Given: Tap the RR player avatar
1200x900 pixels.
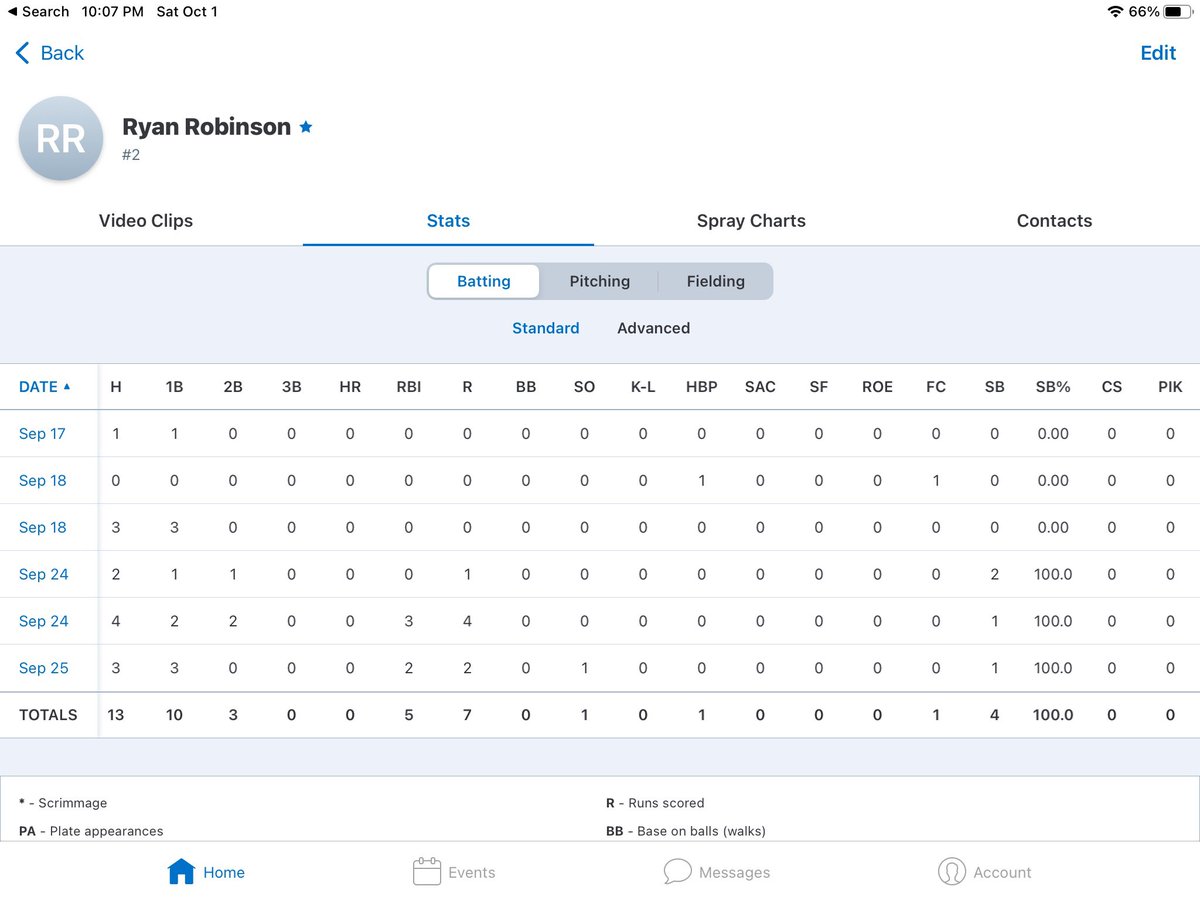Looking at the screenshot, I should click(x=61, y=139).
